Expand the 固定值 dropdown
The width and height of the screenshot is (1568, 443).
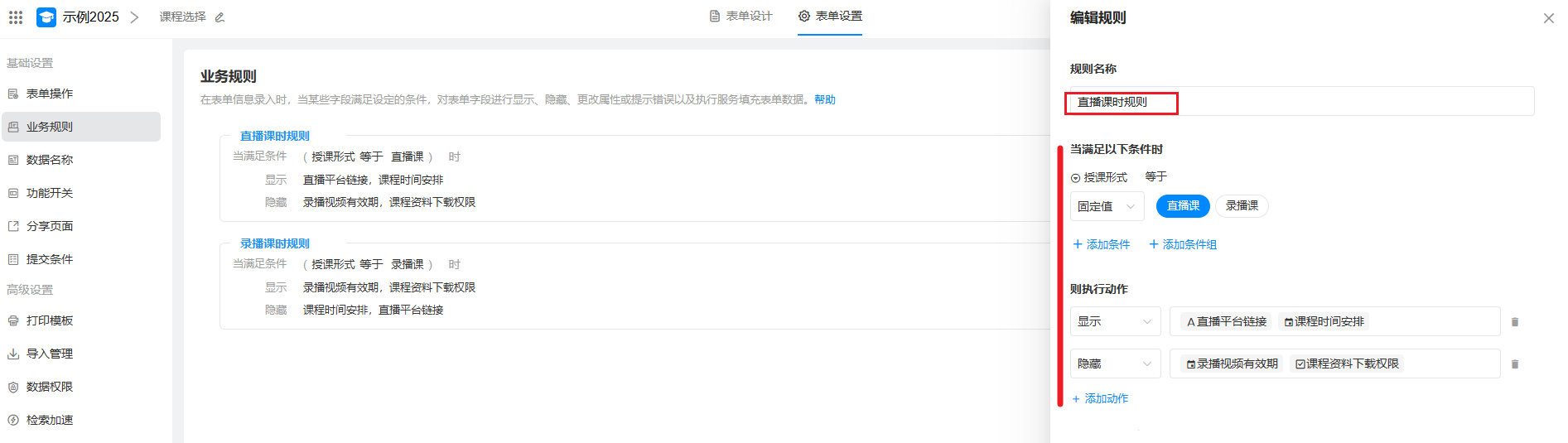tap(1107, 206)
